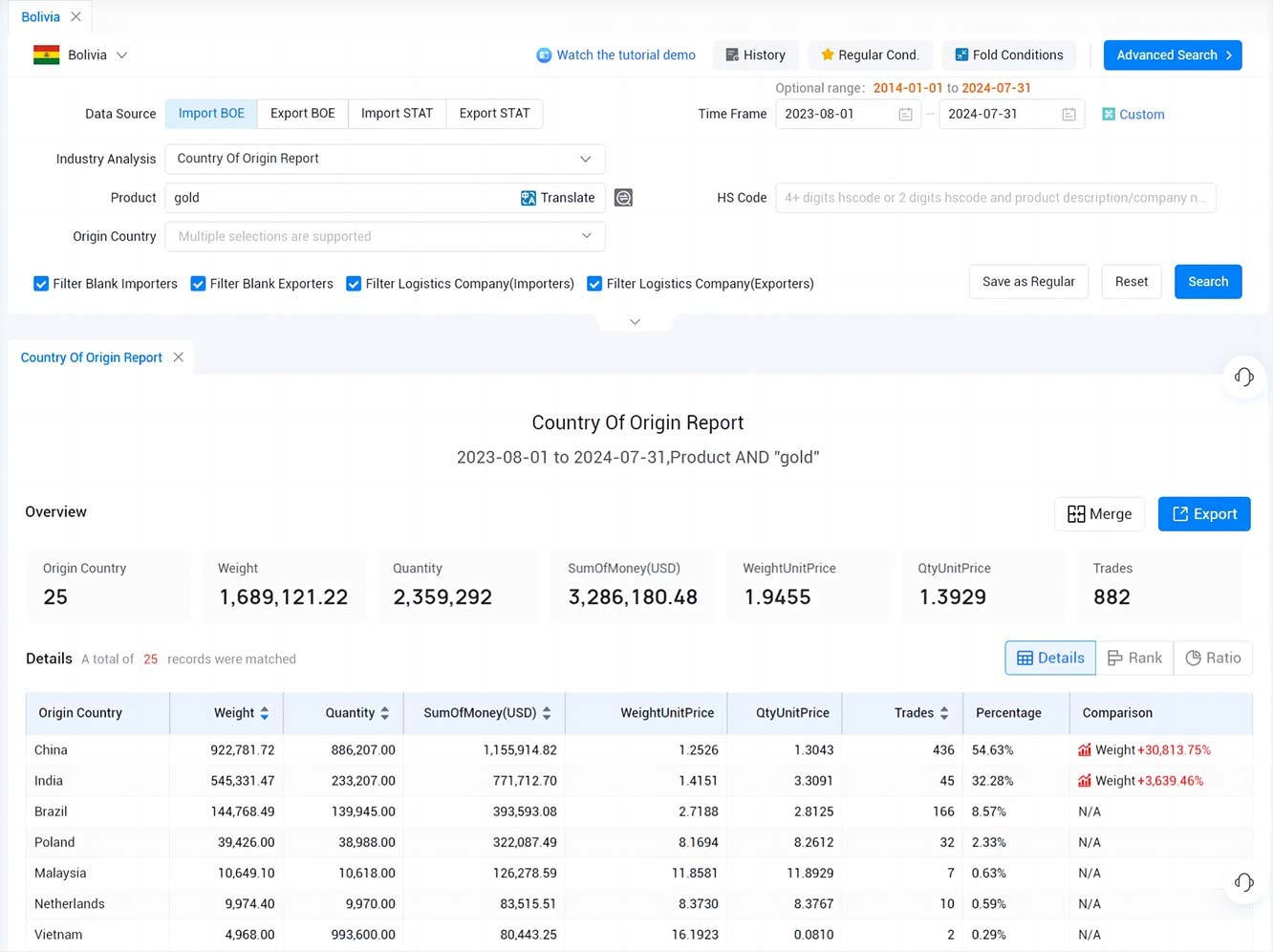The height and width of the screenshot is (952, 1273).
Task: Click the Origin Country column header
Action: tap(97, 713)
